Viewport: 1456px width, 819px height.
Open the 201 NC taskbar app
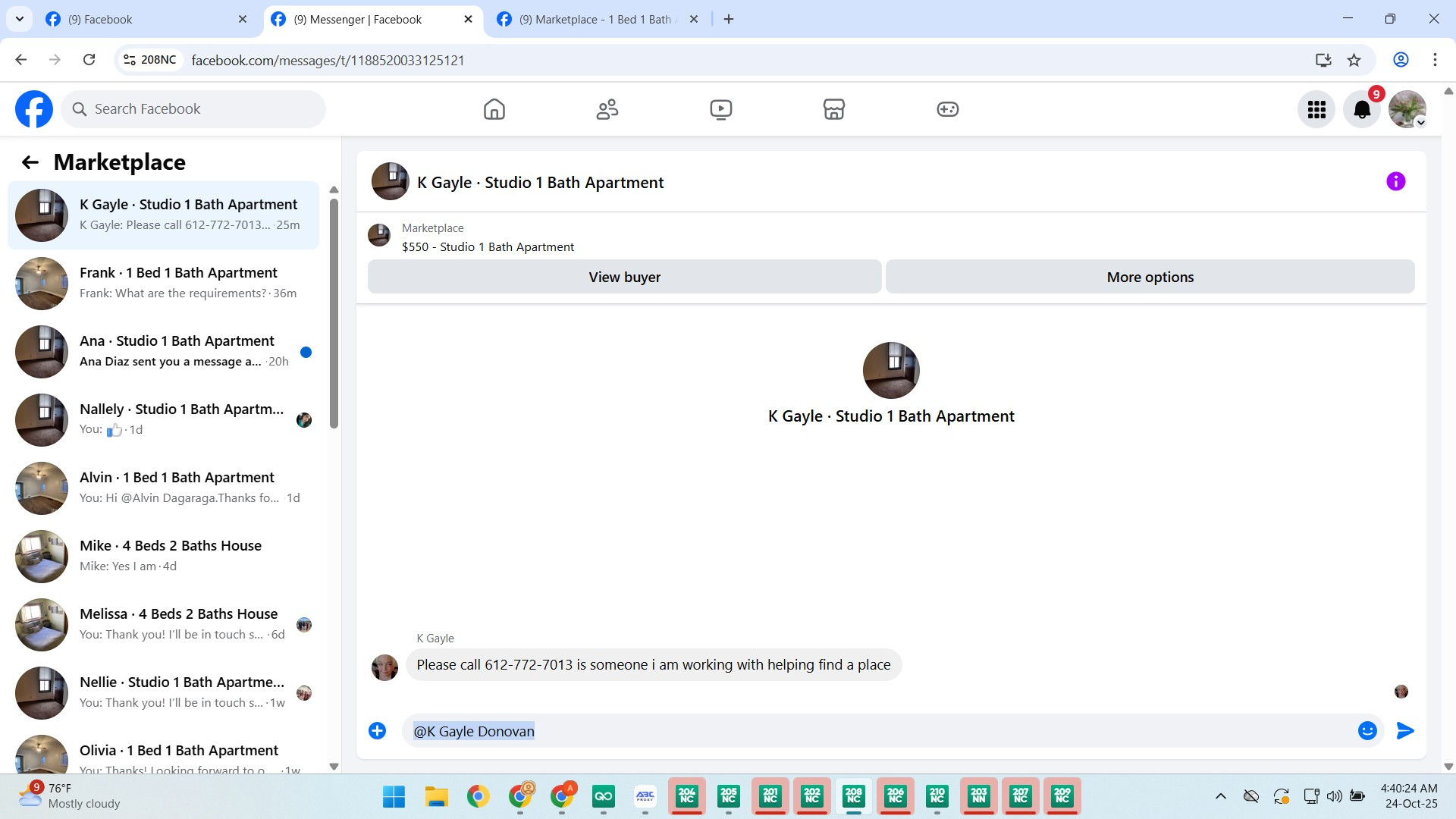point(770,796)
